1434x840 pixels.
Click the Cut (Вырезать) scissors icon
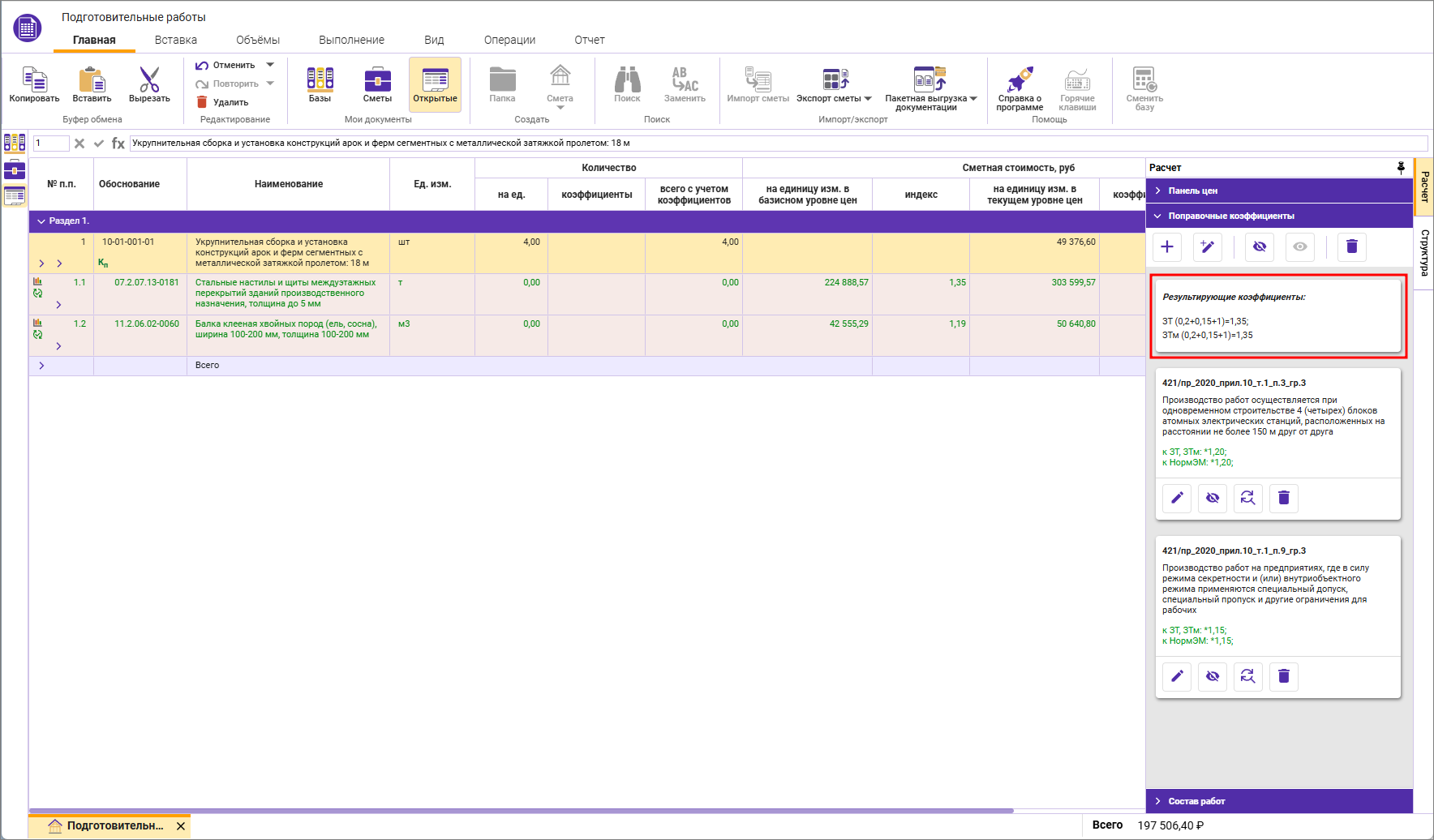(x=149, y=80)
